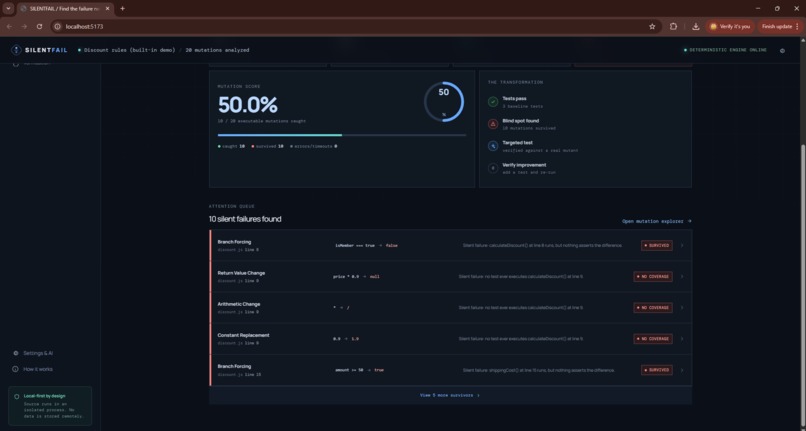Screen dimensions: 806x431
Task: Click the Local-first by design shield icon
Action: (x=16, y=397)
